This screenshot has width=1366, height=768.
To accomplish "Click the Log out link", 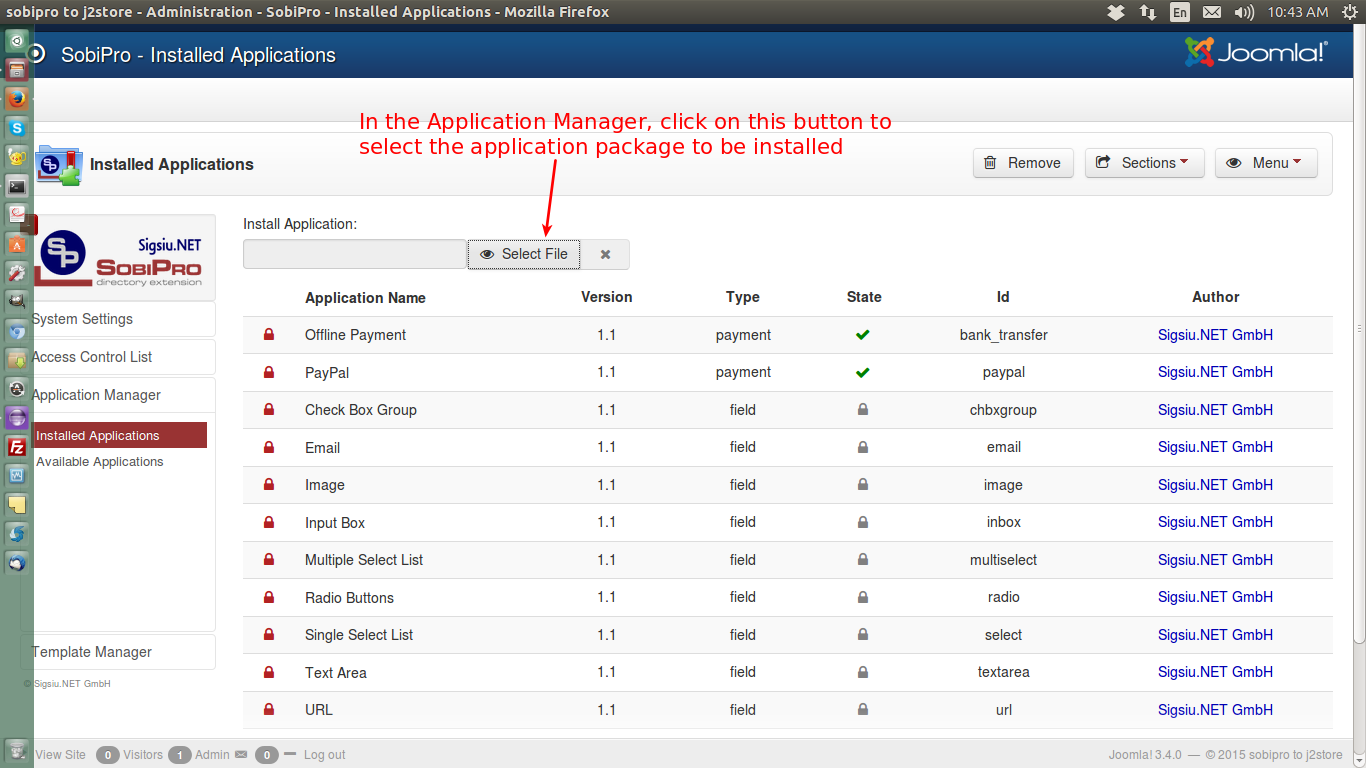I will coord(325,755).
